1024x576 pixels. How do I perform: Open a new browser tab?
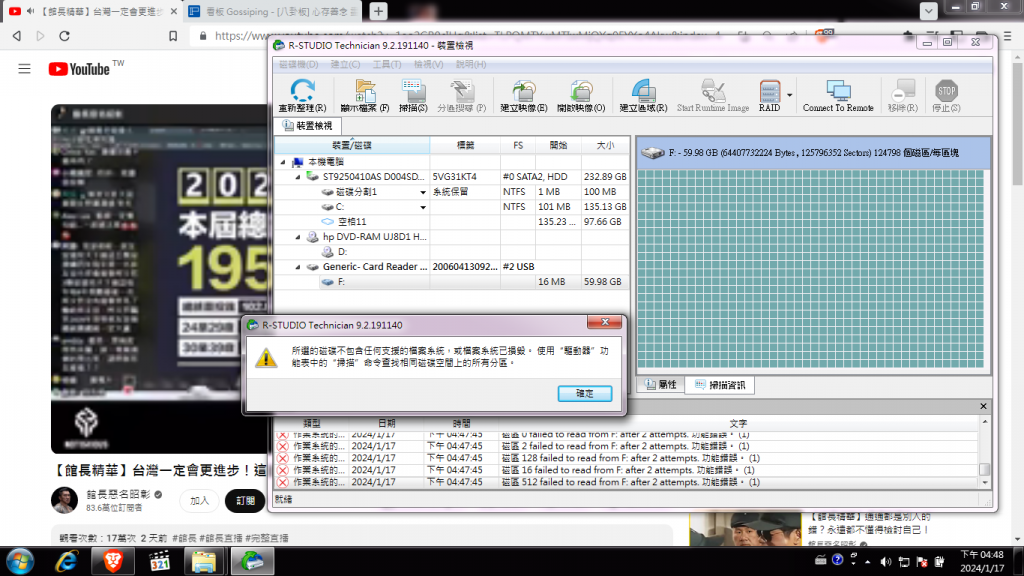[x=379, y=11]
